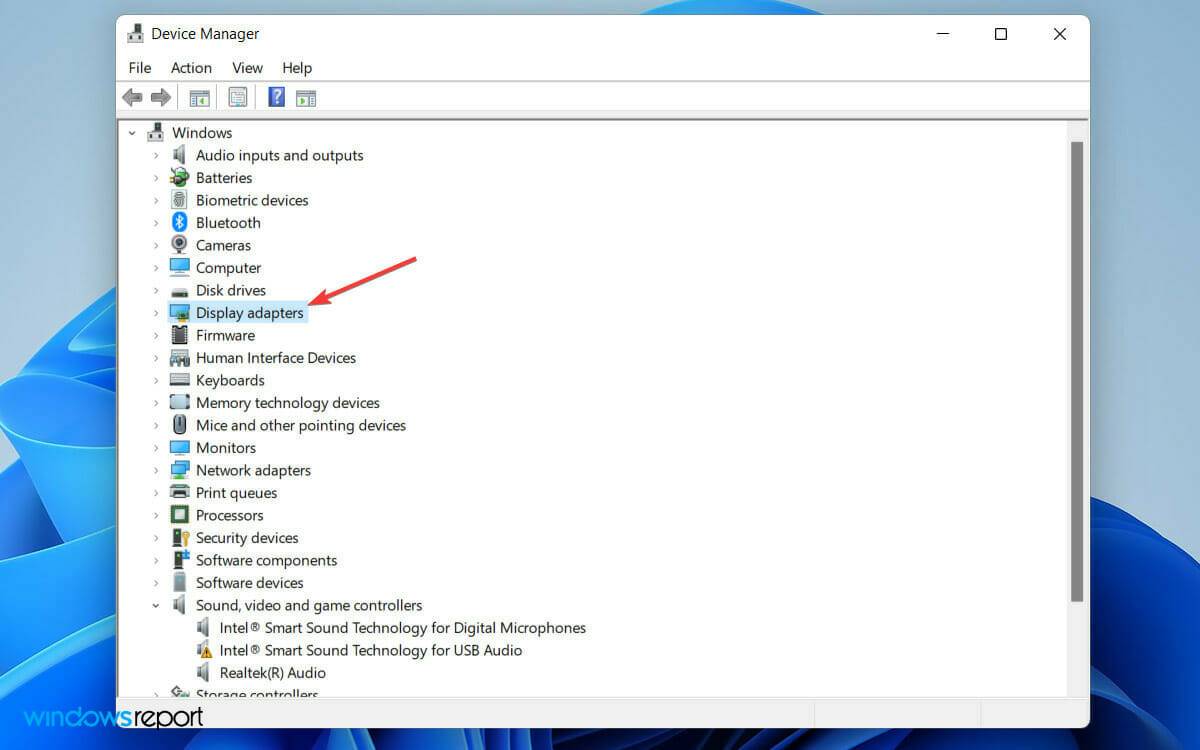The image size is (1200, 750).
Task: Collapse Sound, video and game controllers
Action: coord(156,605)
